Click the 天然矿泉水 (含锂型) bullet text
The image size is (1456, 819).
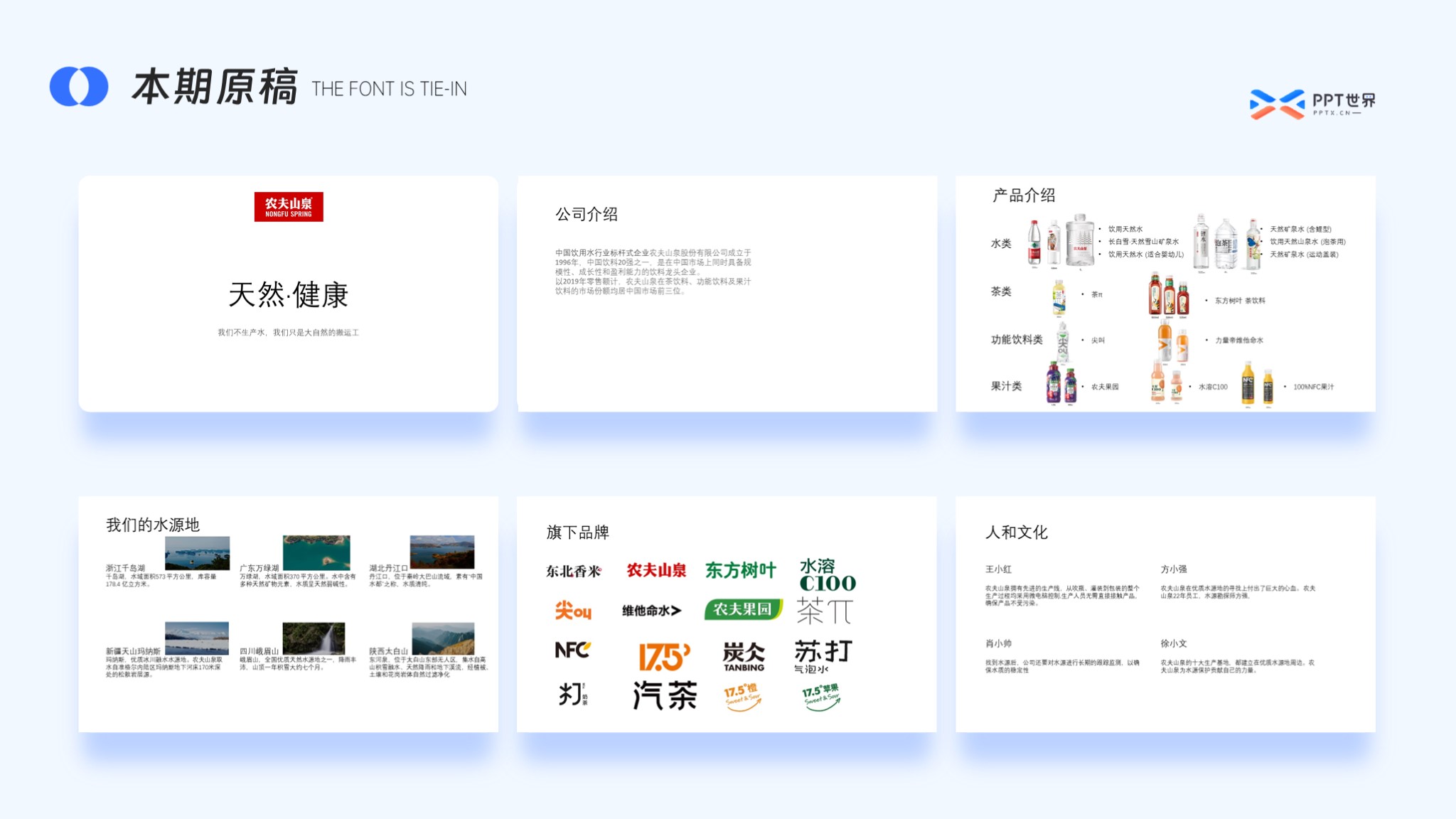[x=1301, y=229]
